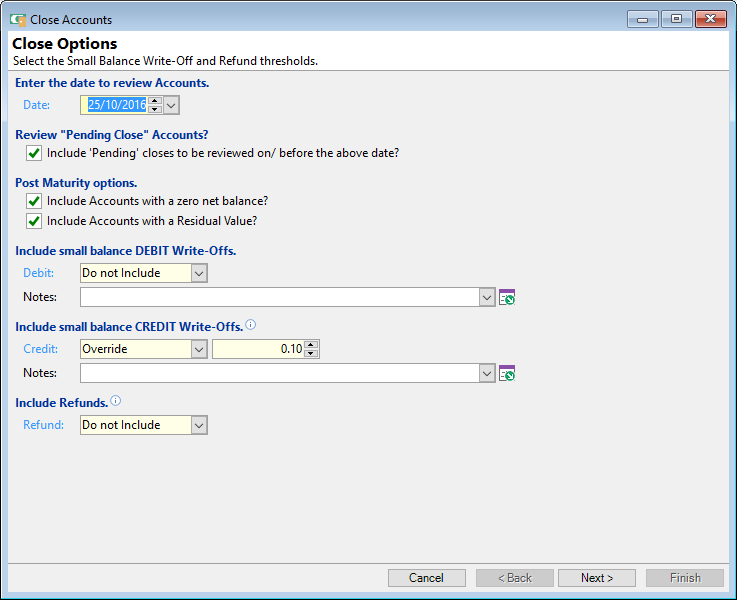Increase the credit threshold value with up arrow
737x600 pixels.
click(311, 345)
